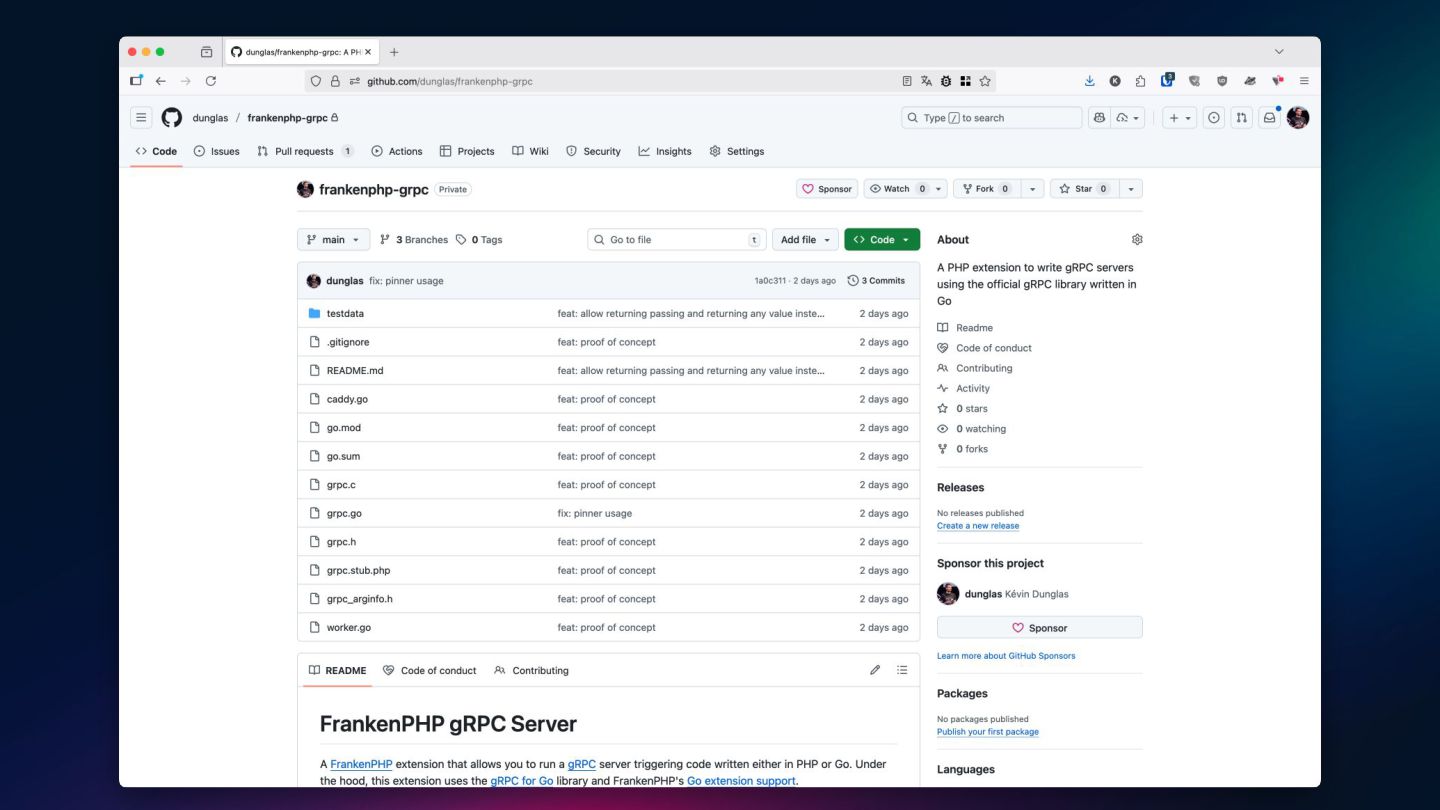This screenshot has width=1440, height=810.
Task: Expand the Fork options arrow
Action: [x=1032, y=189]
